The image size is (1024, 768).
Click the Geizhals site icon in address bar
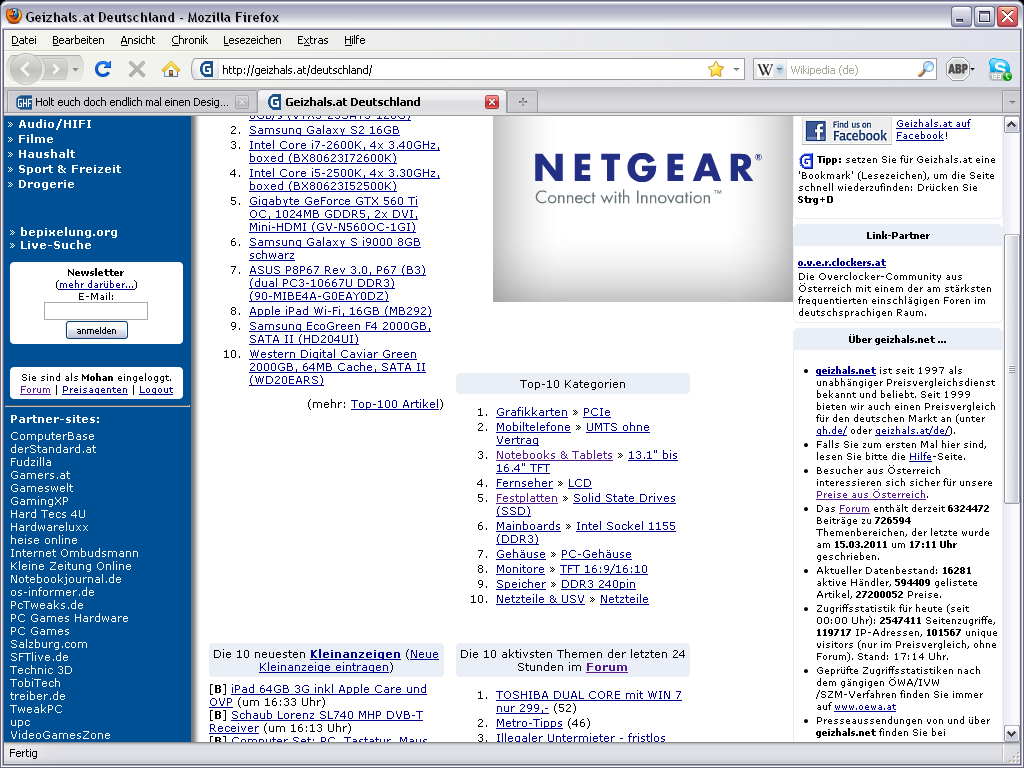(x=206, y=69)
